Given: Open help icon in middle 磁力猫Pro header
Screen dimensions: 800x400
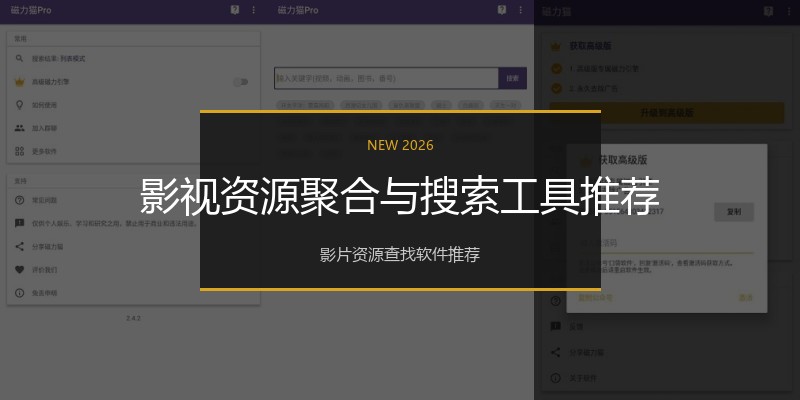Looking at the screenshot, I should click(x=502, y=10).
